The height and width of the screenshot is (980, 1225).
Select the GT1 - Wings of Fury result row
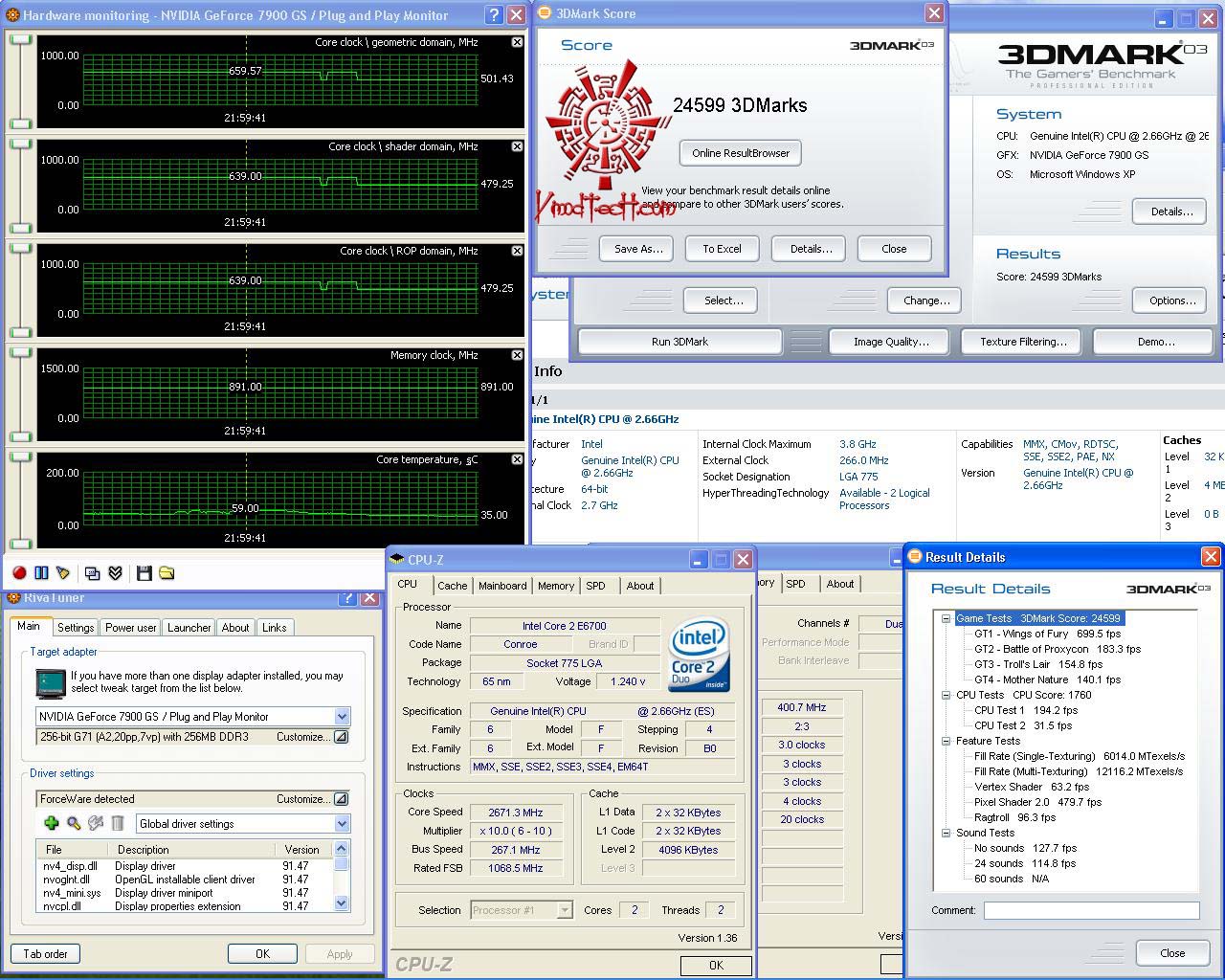coord(1047,634)
